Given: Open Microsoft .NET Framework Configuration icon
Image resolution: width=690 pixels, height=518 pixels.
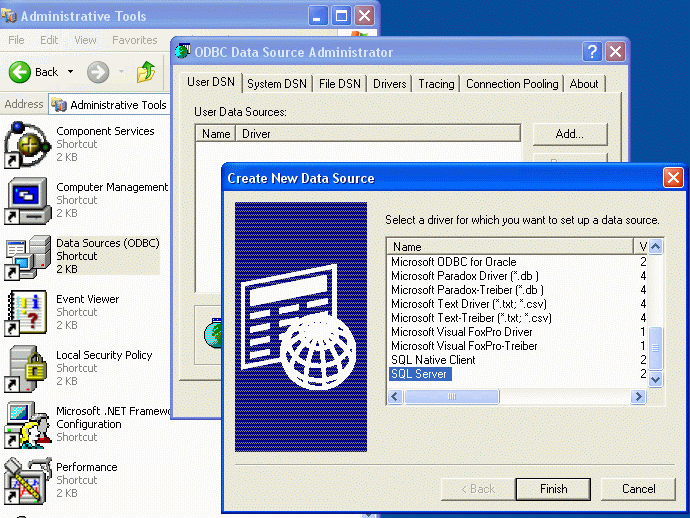Looking at the screenshot, I should (27, 425).
